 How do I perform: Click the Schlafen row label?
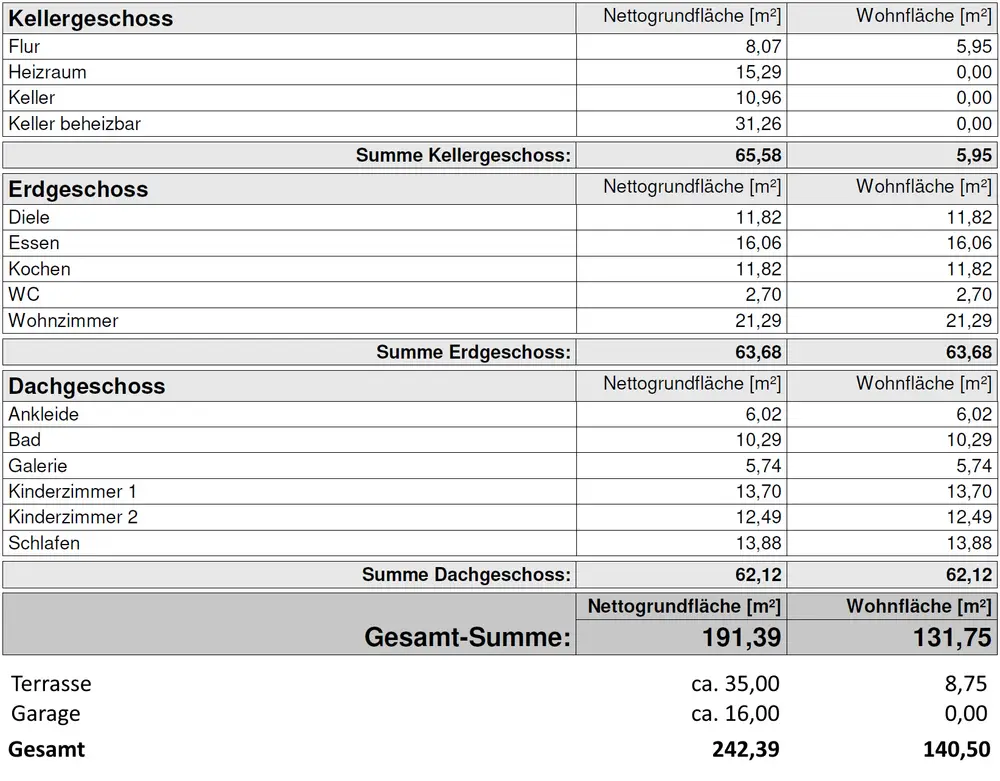[x=44, y=543]
